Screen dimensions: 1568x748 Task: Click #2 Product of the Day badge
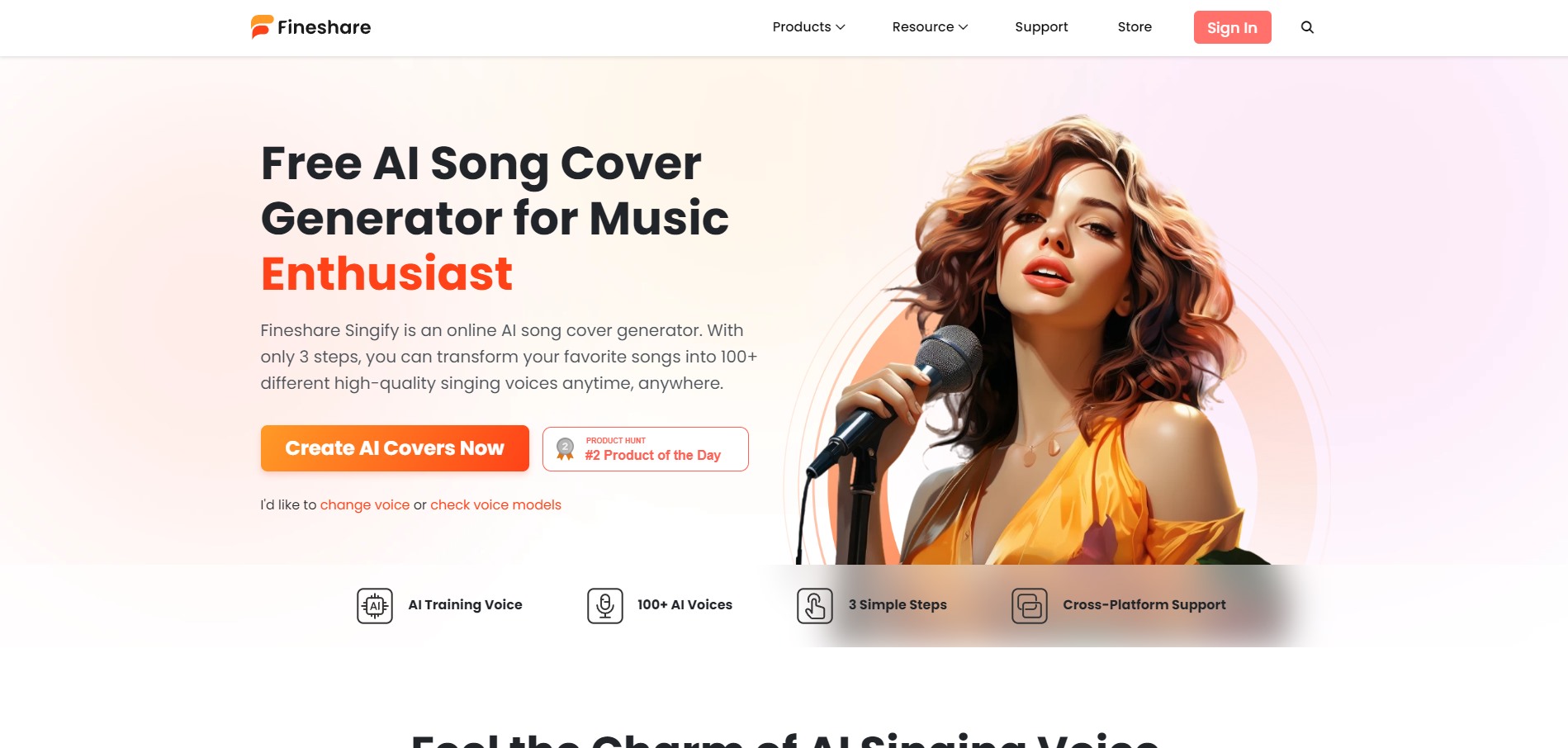tap(646, 449)
